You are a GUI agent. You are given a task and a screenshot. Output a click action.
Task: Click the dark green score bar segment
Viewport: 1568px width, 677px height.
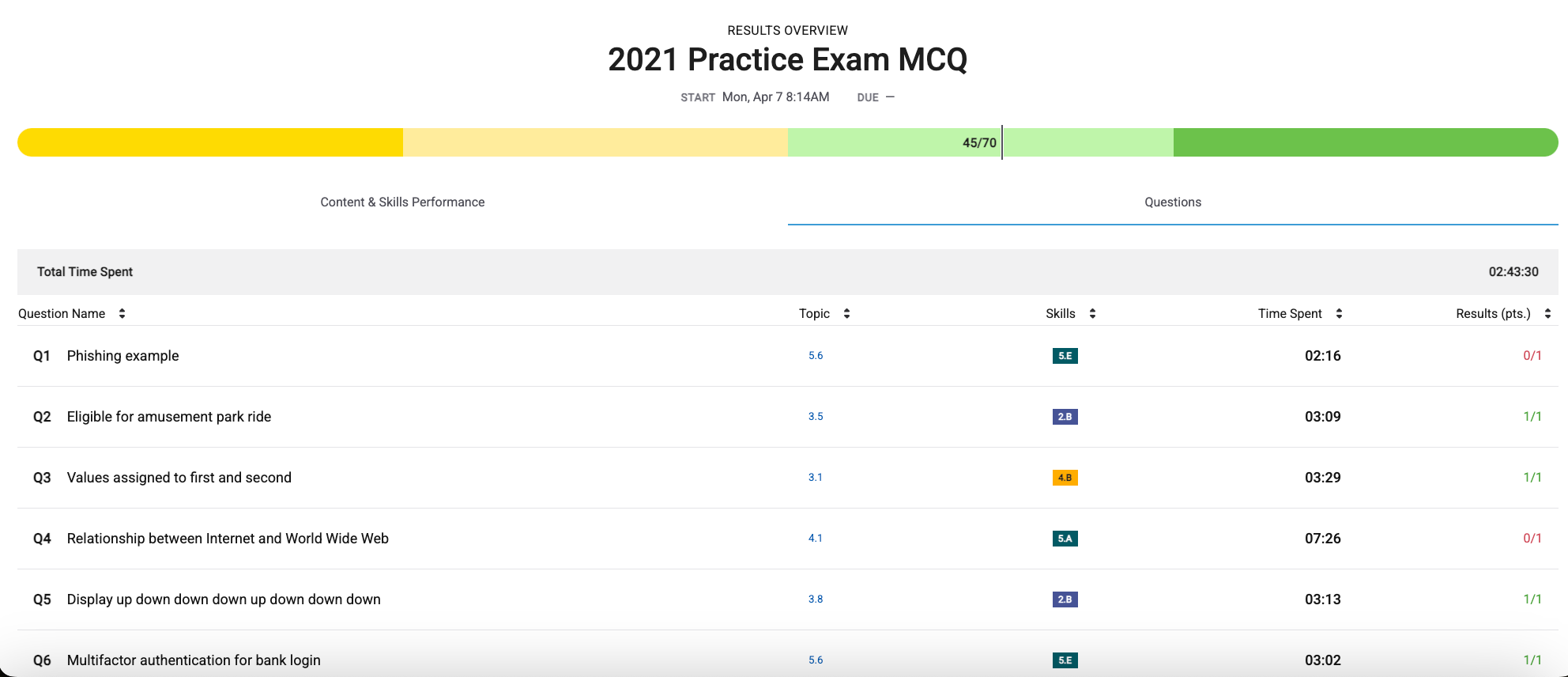1366,142
